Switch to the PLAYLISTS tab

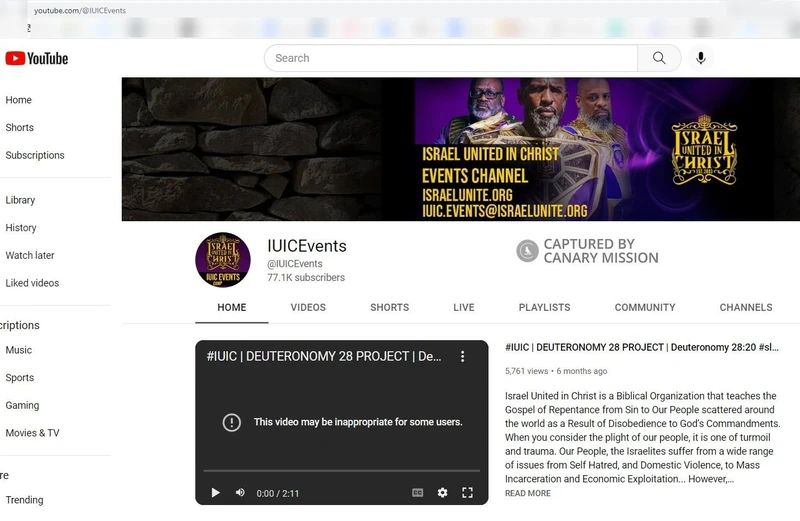[x=544, y=307]
